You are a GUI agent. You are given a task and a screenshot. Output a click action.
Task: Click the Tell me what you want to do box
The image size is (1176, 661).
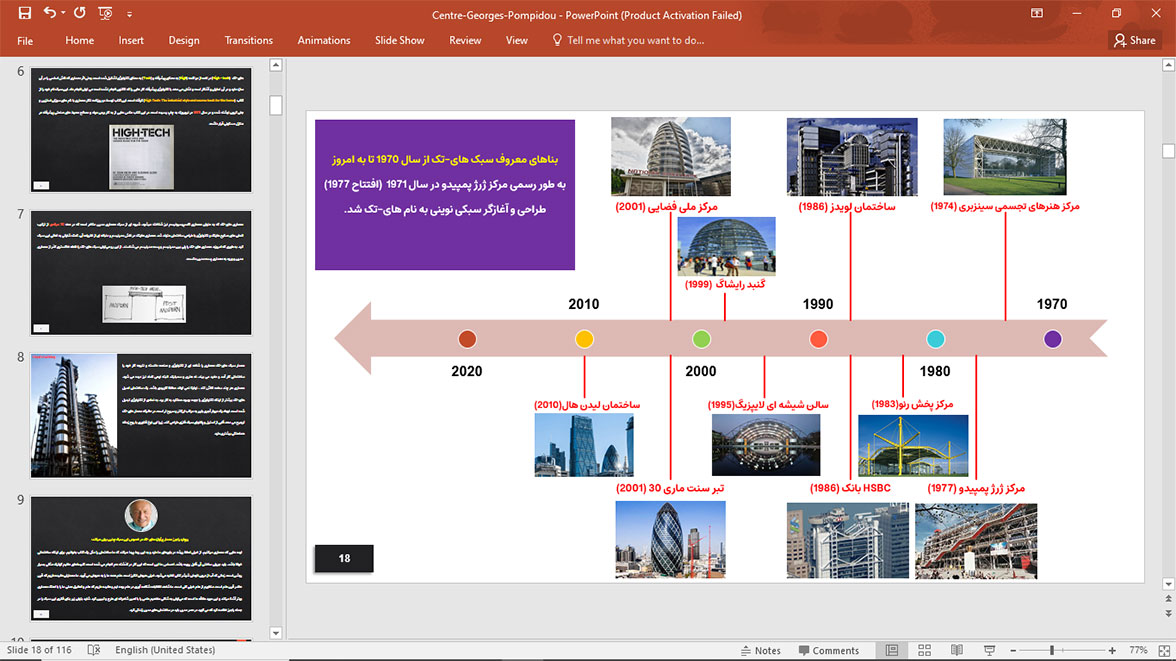(628, 41)
